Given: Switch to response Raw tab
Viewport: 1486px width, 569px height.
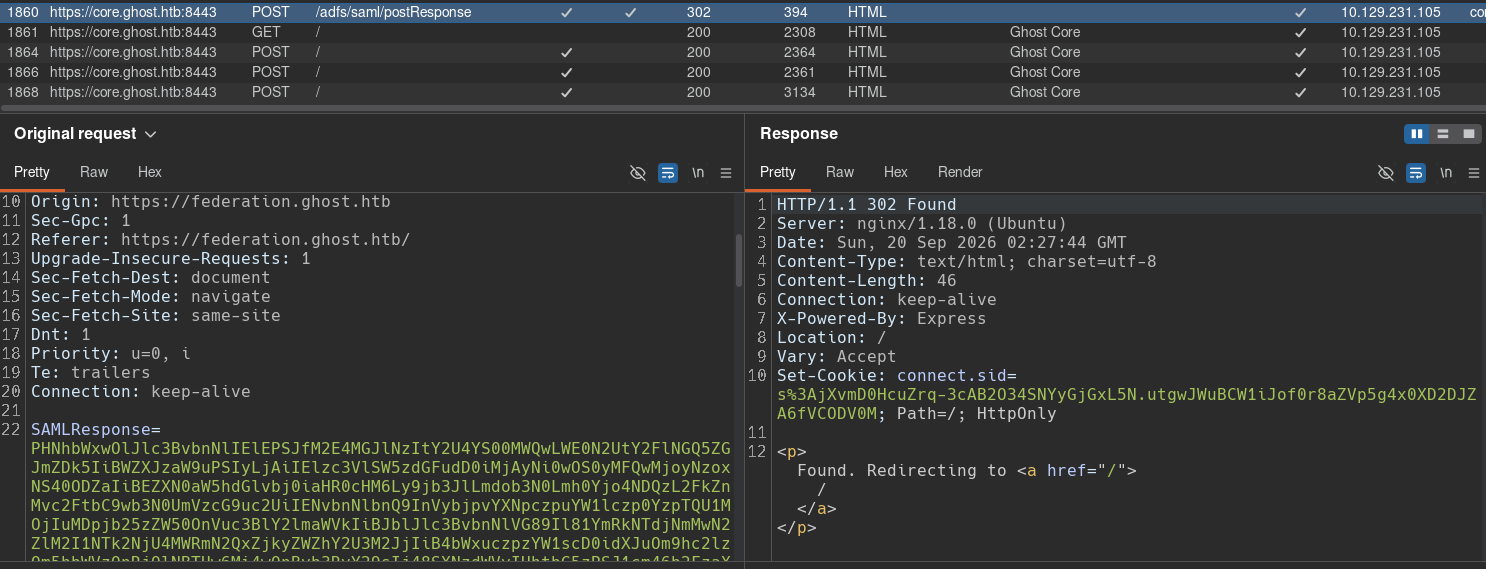Looking at the screenshot, I should coord(840,172).
